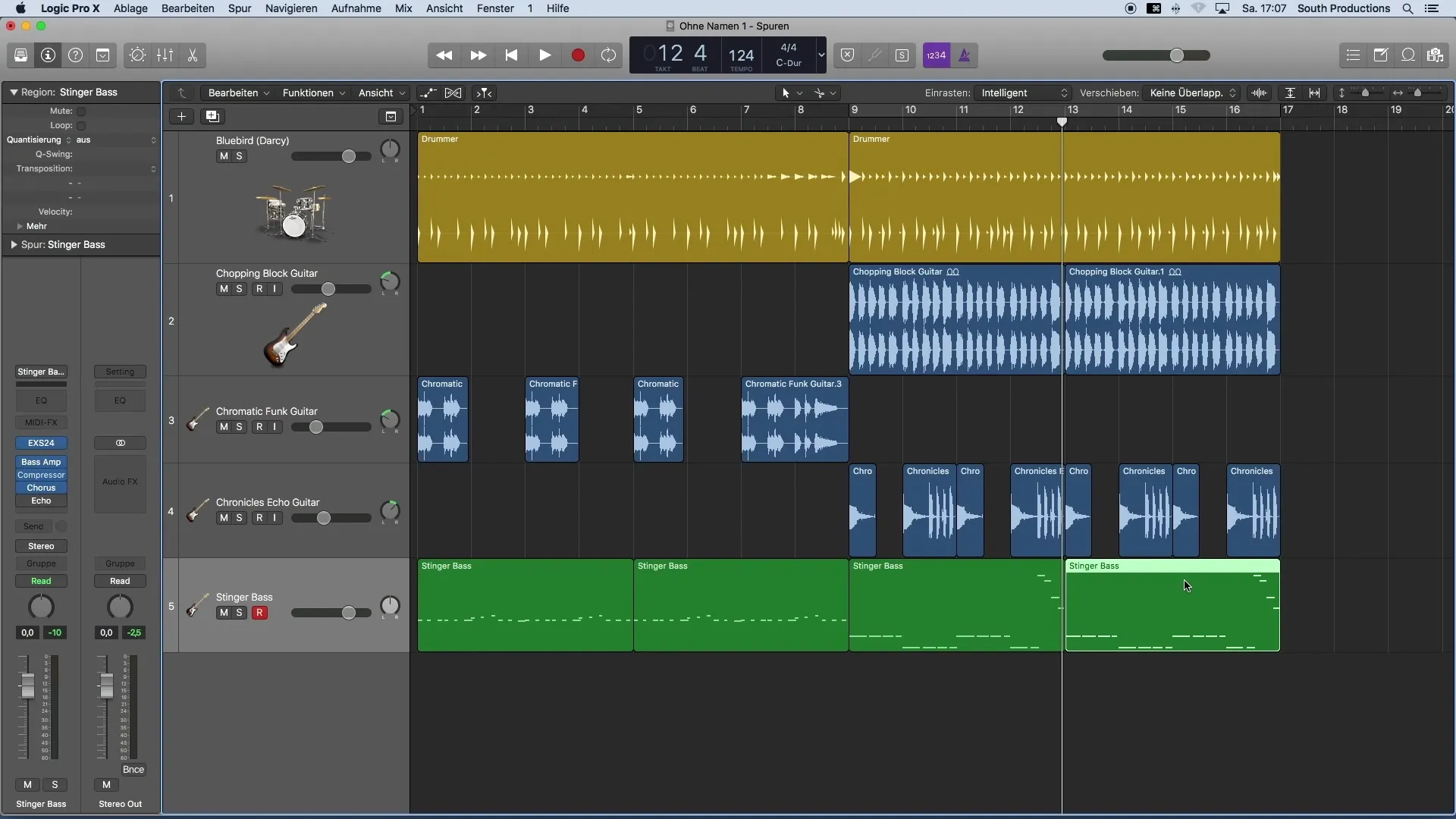The image size is (1456, 819).
Task: Toggle Record Enable on Stinger Bass
Action: point(258,611)
